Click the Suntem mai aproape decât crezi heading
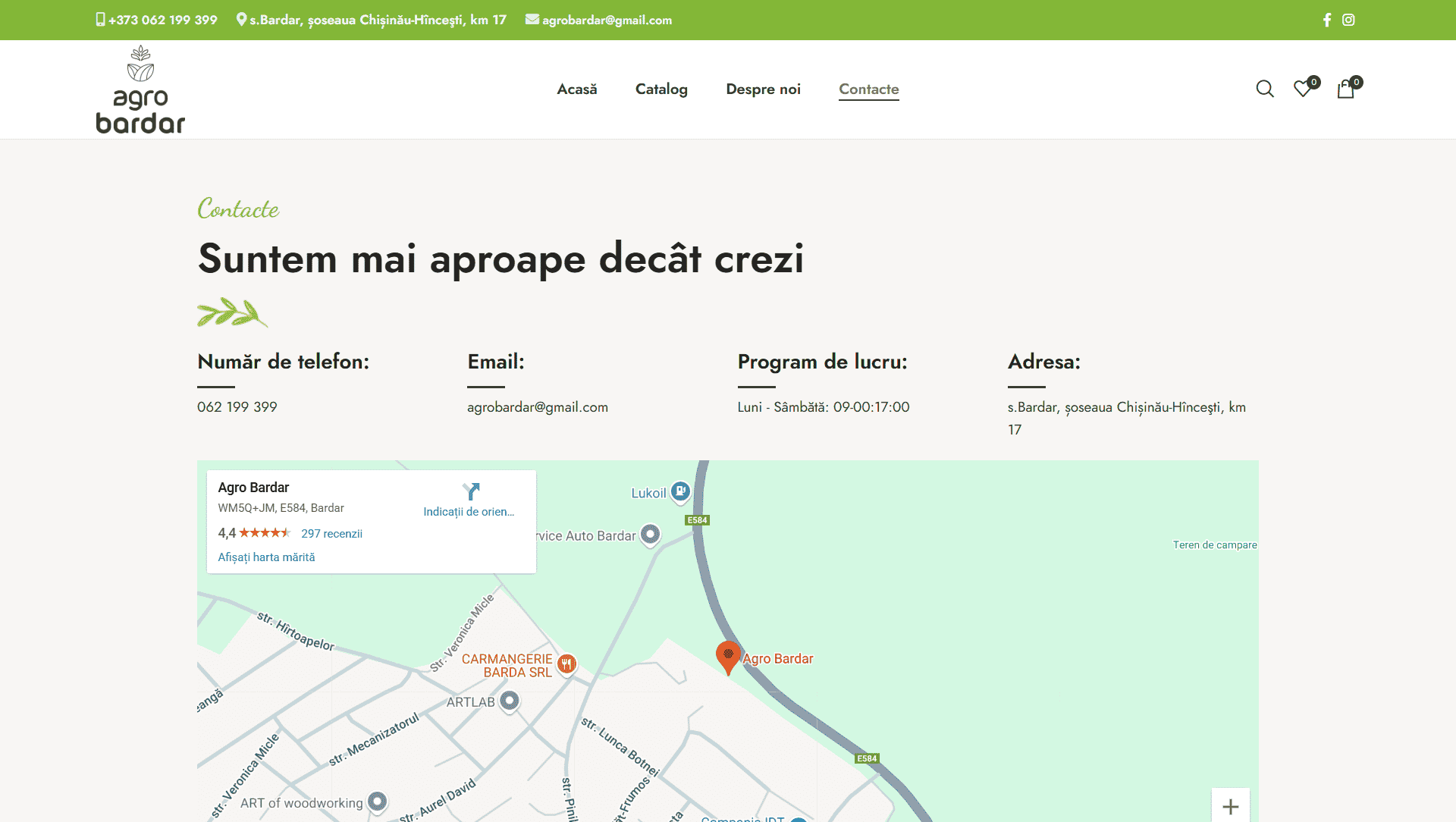This screenshot has height=822, width=1456. 500,259
